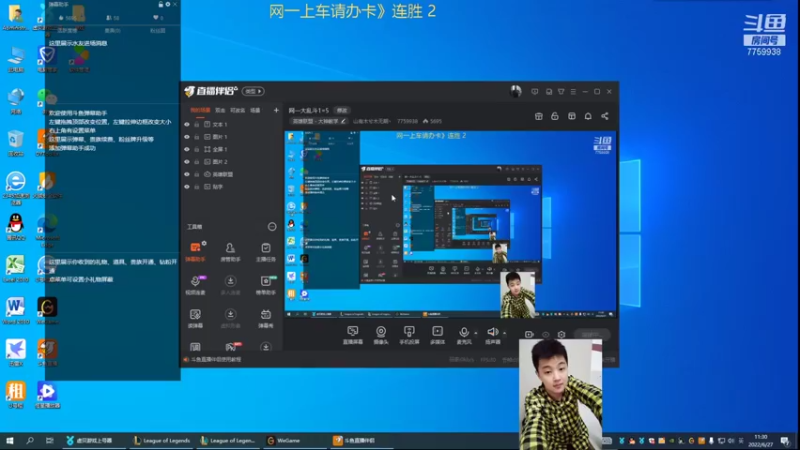Hide the 英雄联盟 layer
Image resolution: width=800 pixels, height=450 pixels.
click(187, 174)
